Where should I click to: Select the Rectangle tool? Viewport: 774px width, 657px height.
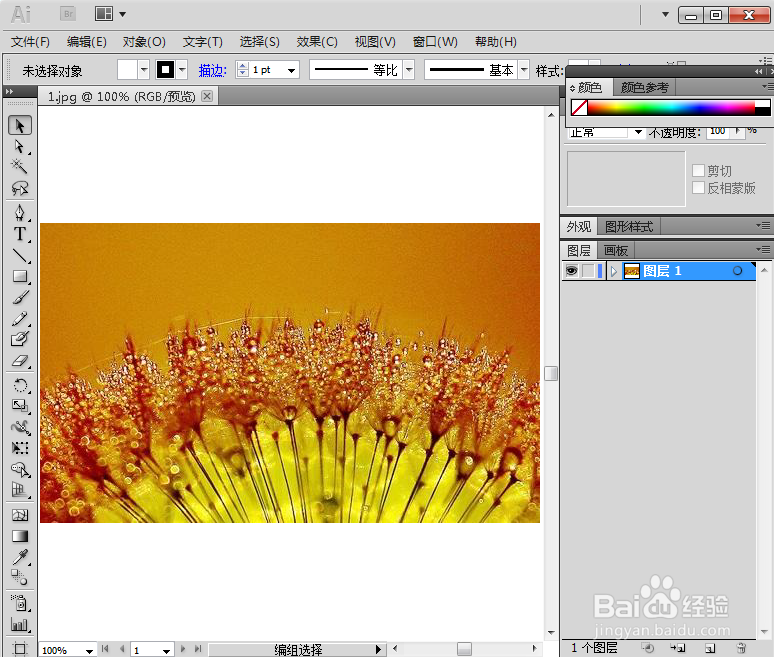(x=20, y=276)
